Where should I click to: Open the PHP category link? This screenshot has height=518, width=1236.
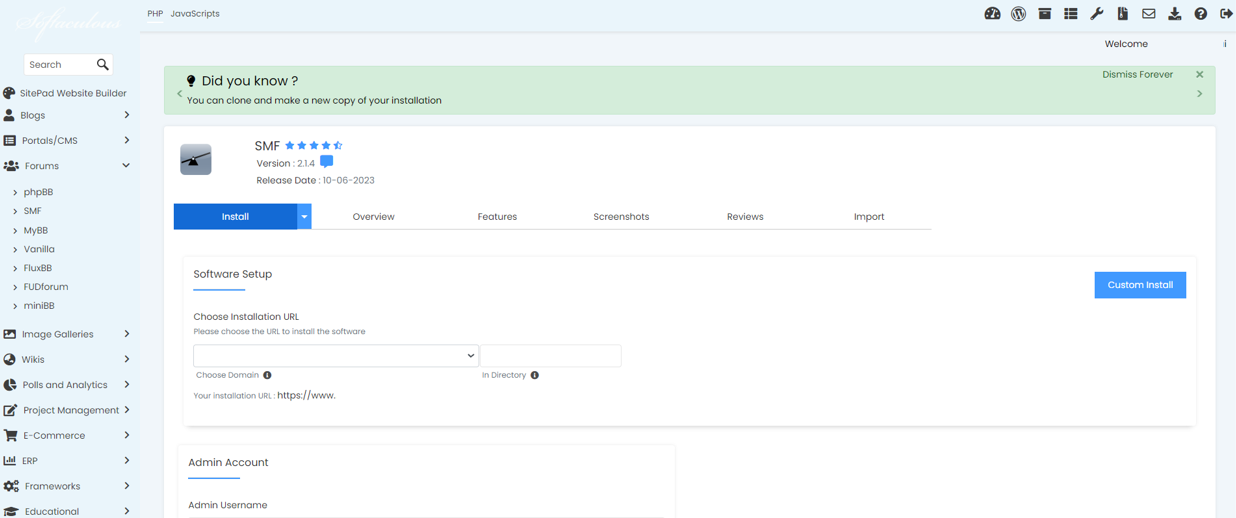click(155, 14)
